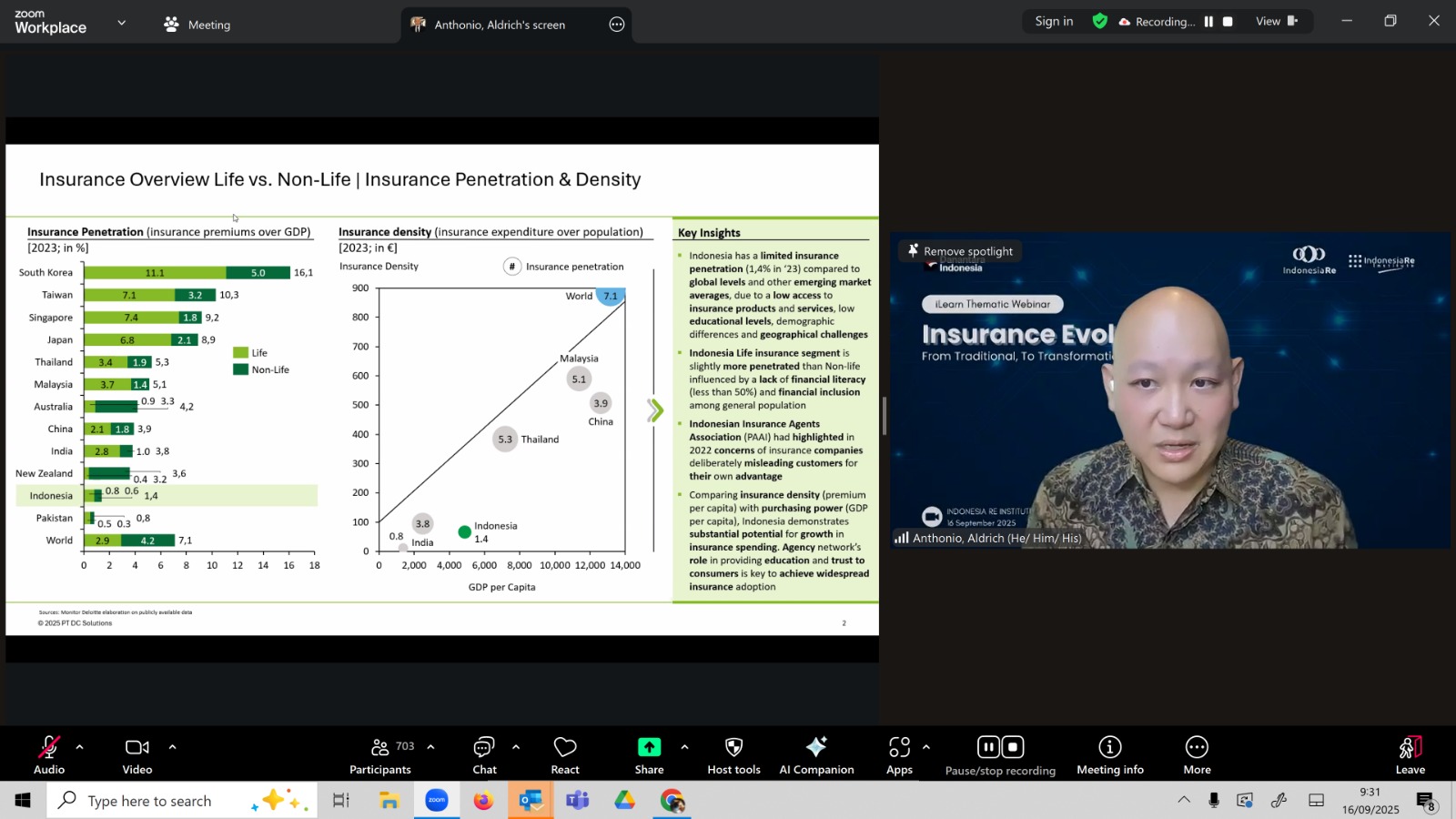1456x819 pixels.
Task: Launch the AI Companion
Action: [816, 755]
